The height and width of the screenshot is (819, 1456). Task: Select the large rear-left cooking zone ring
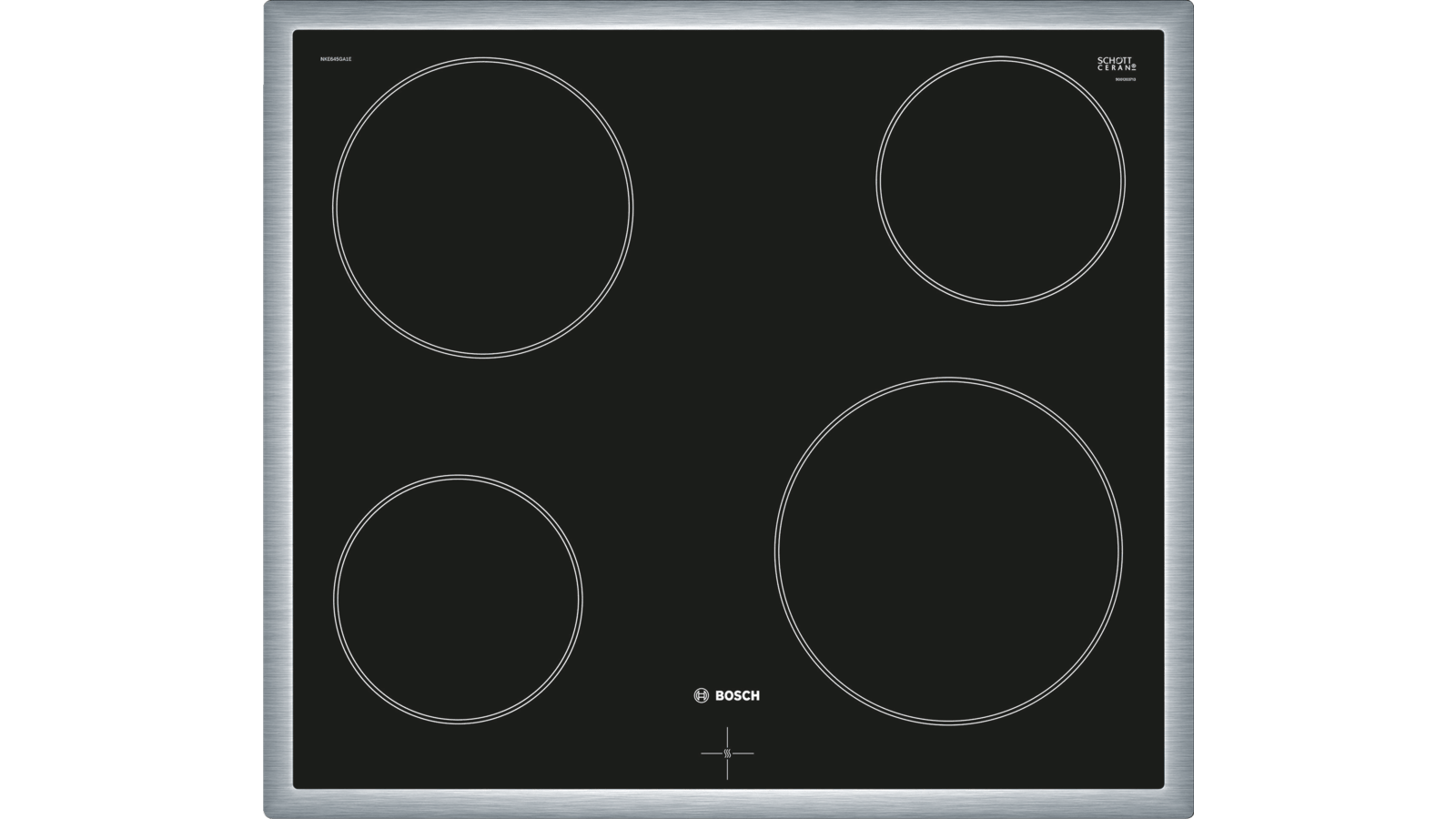point(482,207)
